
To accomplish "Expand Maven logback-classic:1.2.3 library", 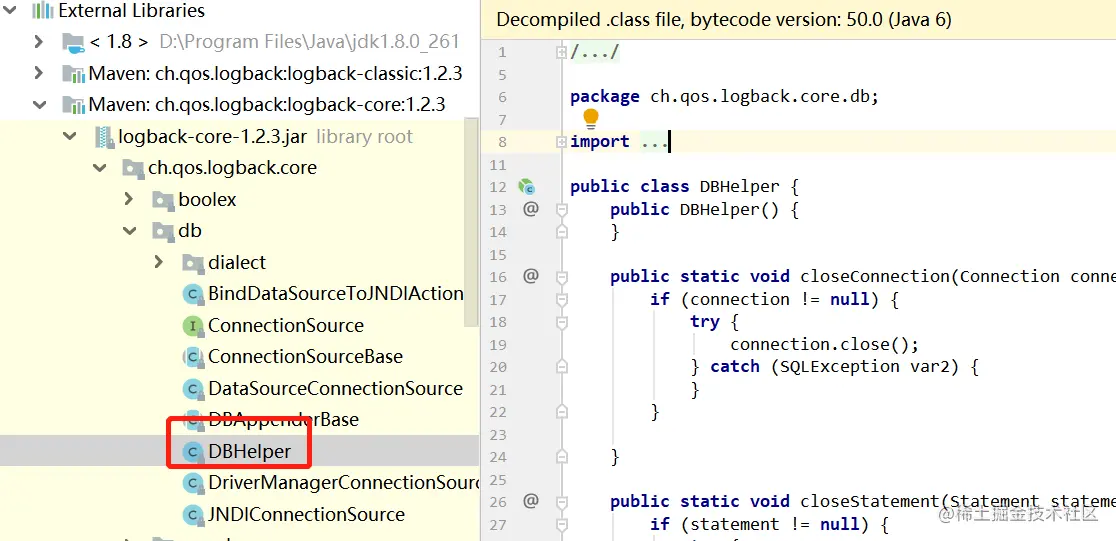I will [39, 73].
